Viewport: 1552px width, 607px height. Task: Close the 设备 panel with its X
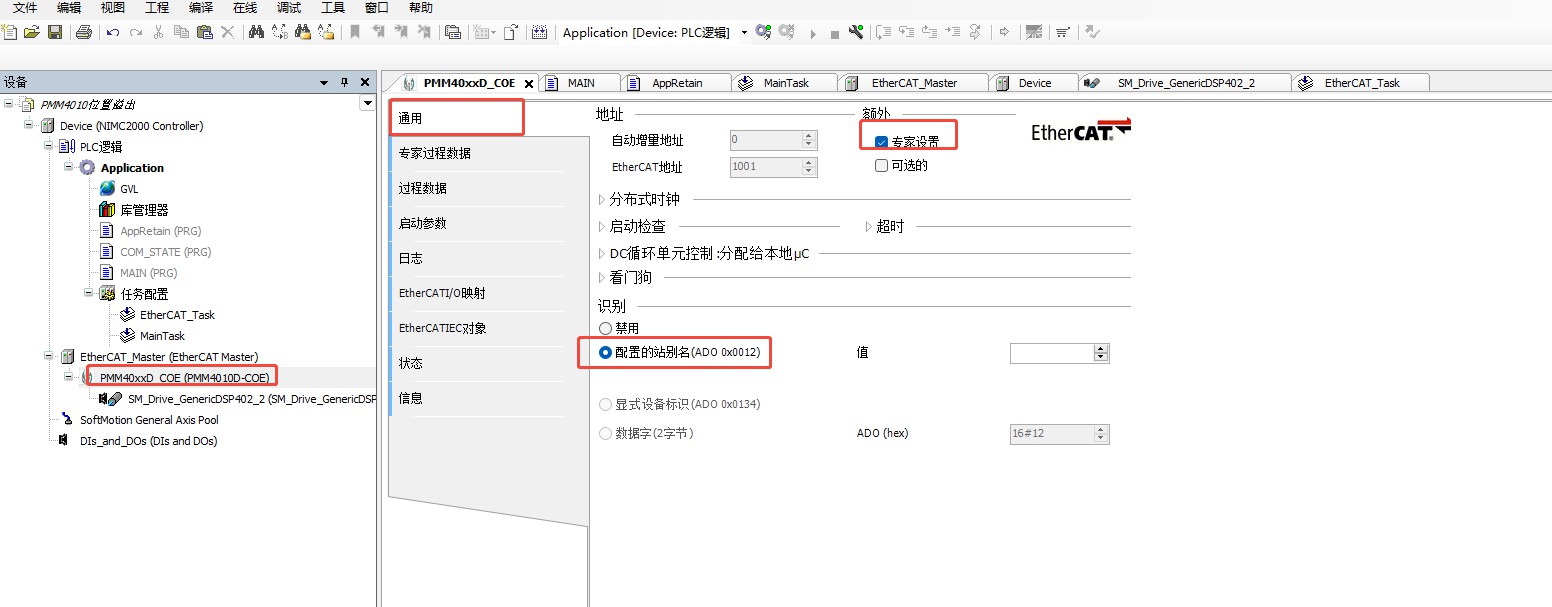point(365,82)
